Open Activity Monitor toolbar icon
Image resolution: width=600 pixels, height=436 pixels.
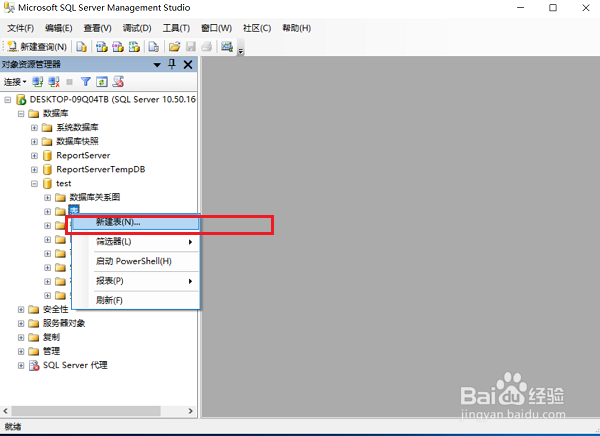pyautogui.click(x=227, y=47)
